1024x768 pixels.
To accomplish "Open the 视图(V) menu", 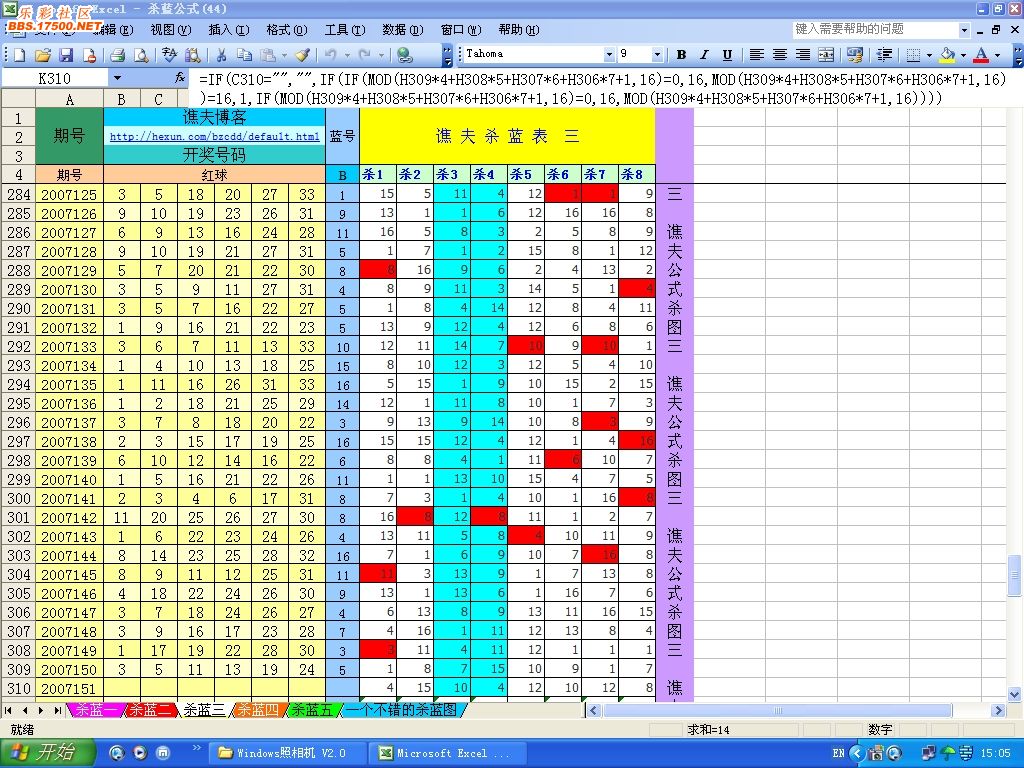I will tap(170, 30).
